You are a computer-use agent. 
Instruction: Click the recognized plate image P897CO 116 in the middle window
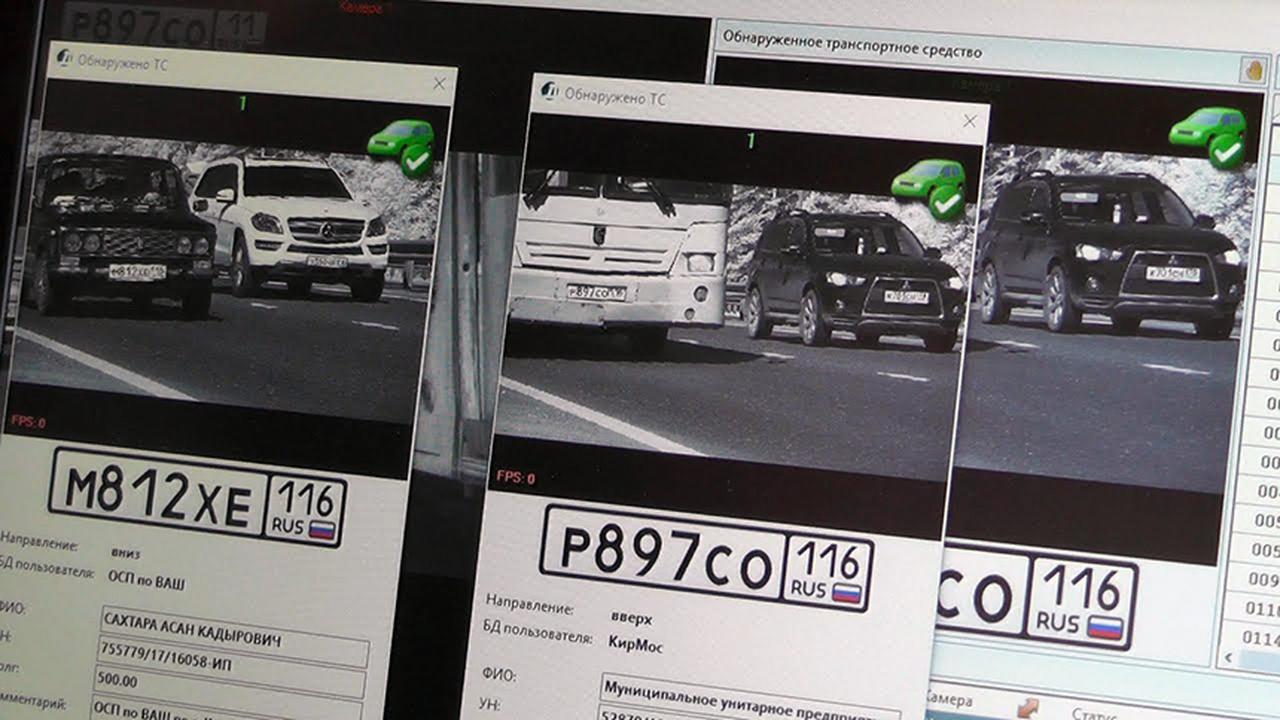click(x=706, y=557)
